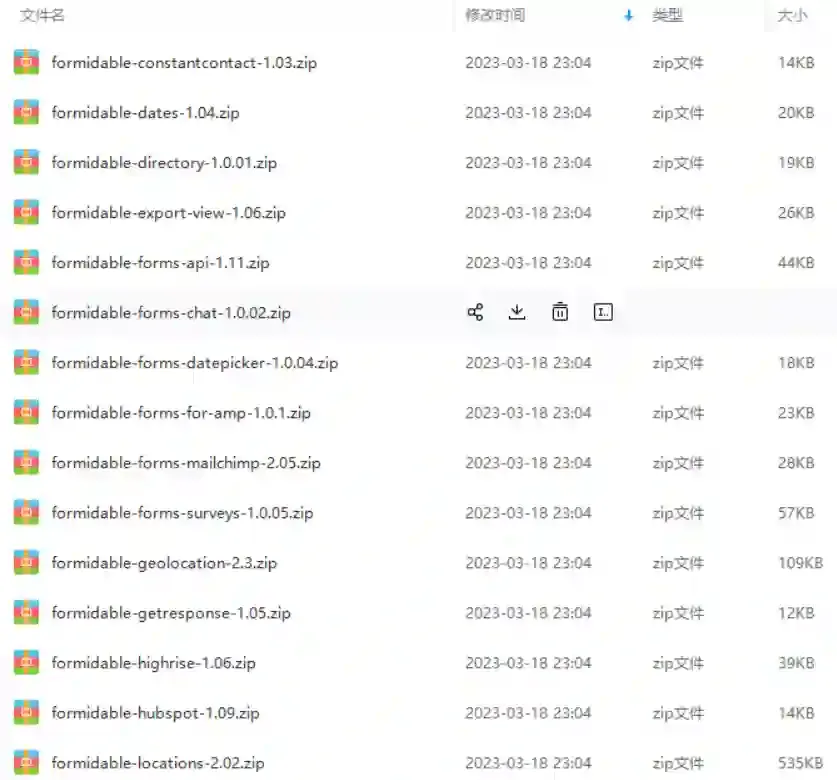The width and height of the screenshot is (837, 780).
Task: Click the zip icon of formidable-highrise-1.06.zip
Action: 26,663
